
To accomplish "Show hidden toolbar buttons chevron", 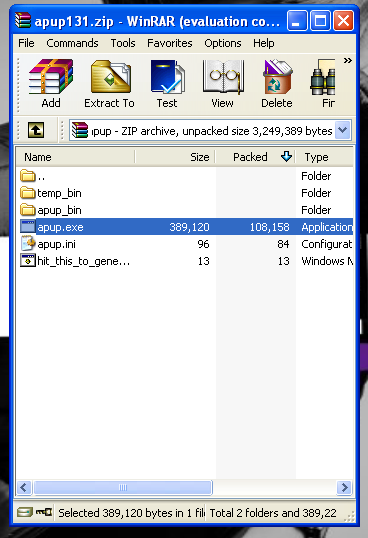I will (347, 61).
